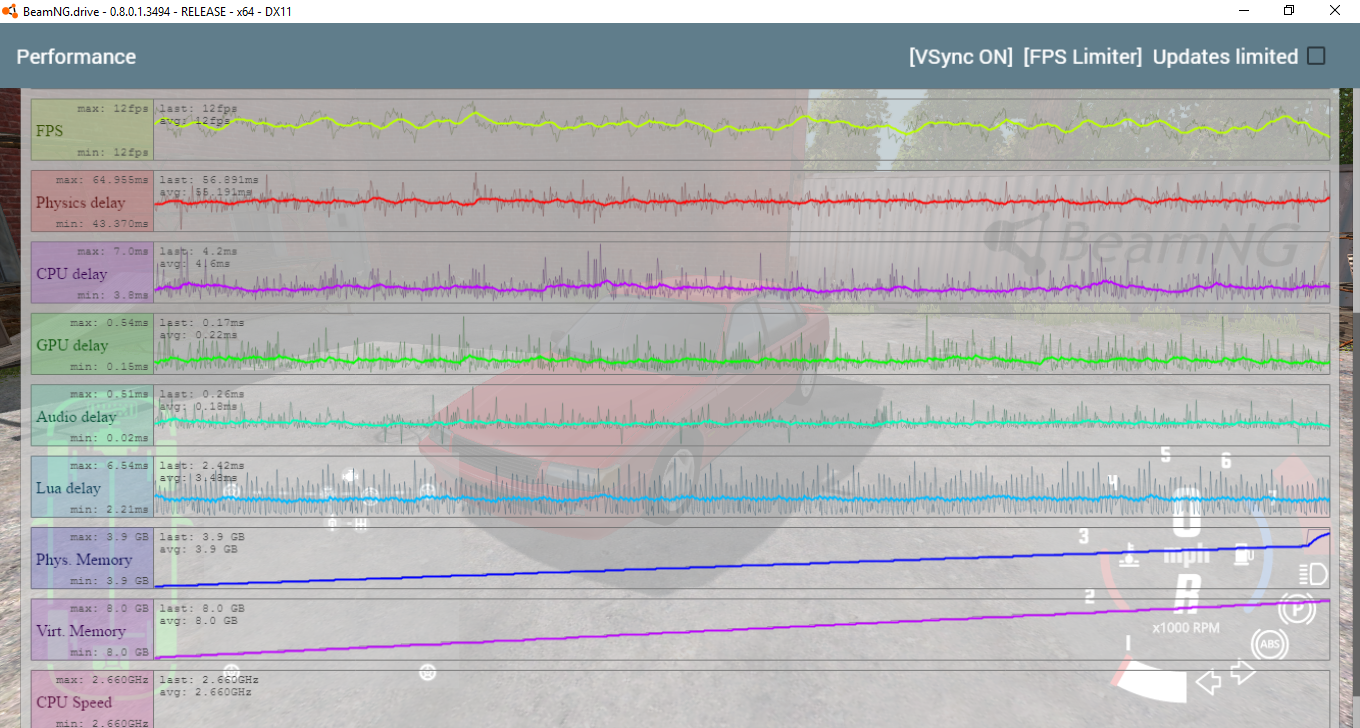
Task: Select the Physics delay label
Action: click(81, 203)
